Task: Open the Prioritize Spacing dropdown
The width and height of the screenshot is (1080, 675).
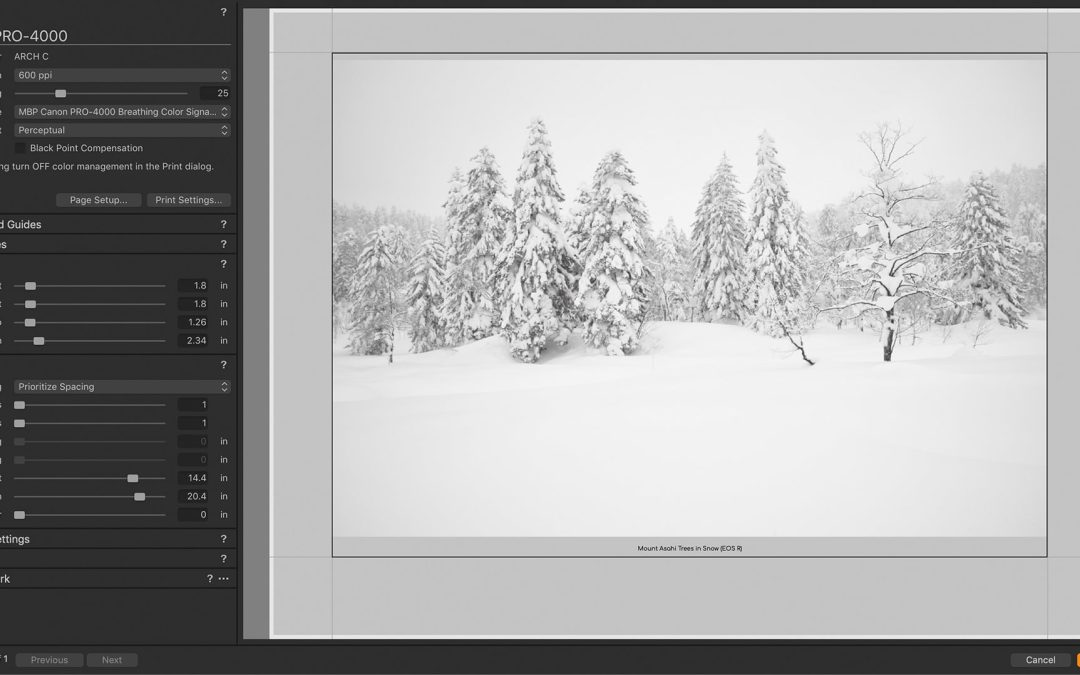Action: tap(122, 387)
